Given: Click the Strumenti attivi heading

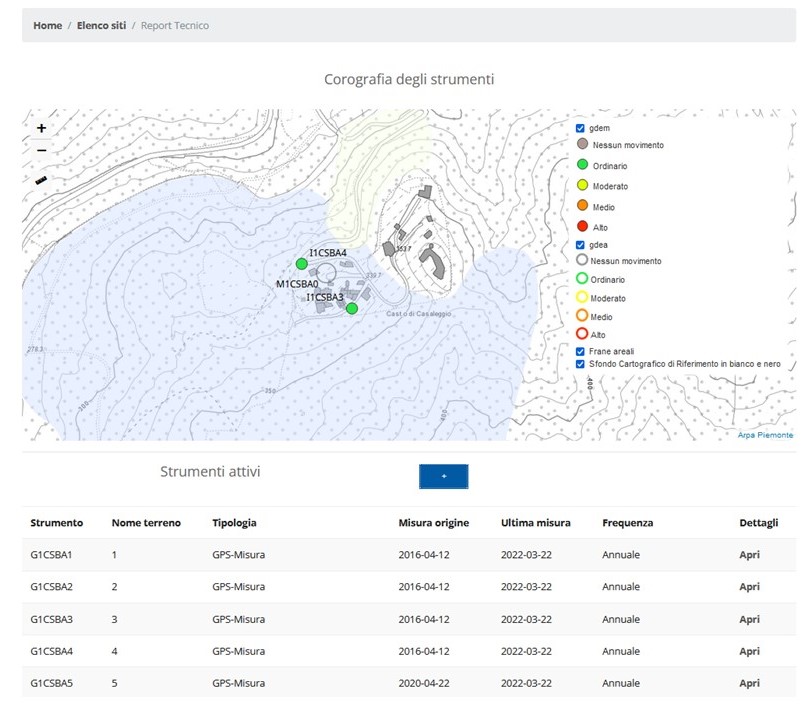Looking at the screenshot, I should (210, 471).
